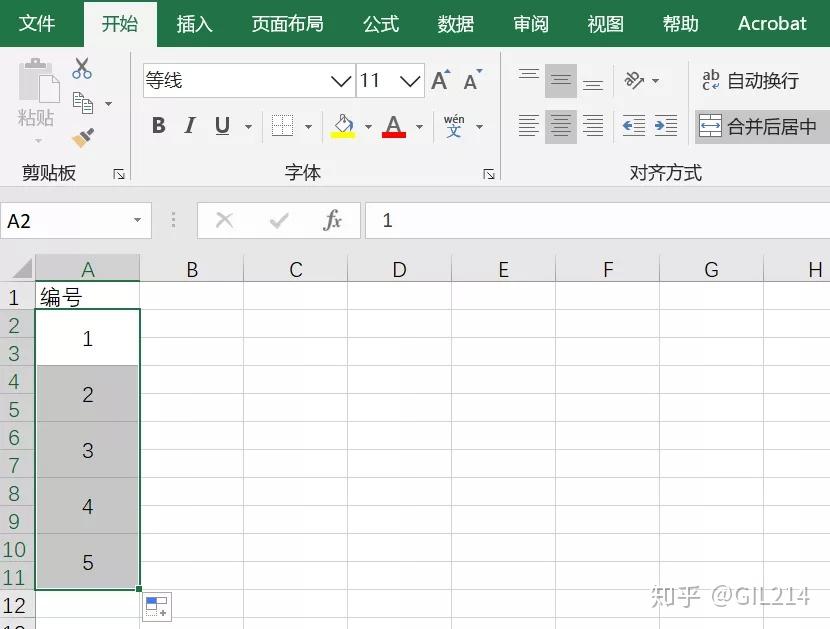This screenshot has width=830, height=629.
Task: Cancel entry with X in formula bar
Action: tap(224, 220)
